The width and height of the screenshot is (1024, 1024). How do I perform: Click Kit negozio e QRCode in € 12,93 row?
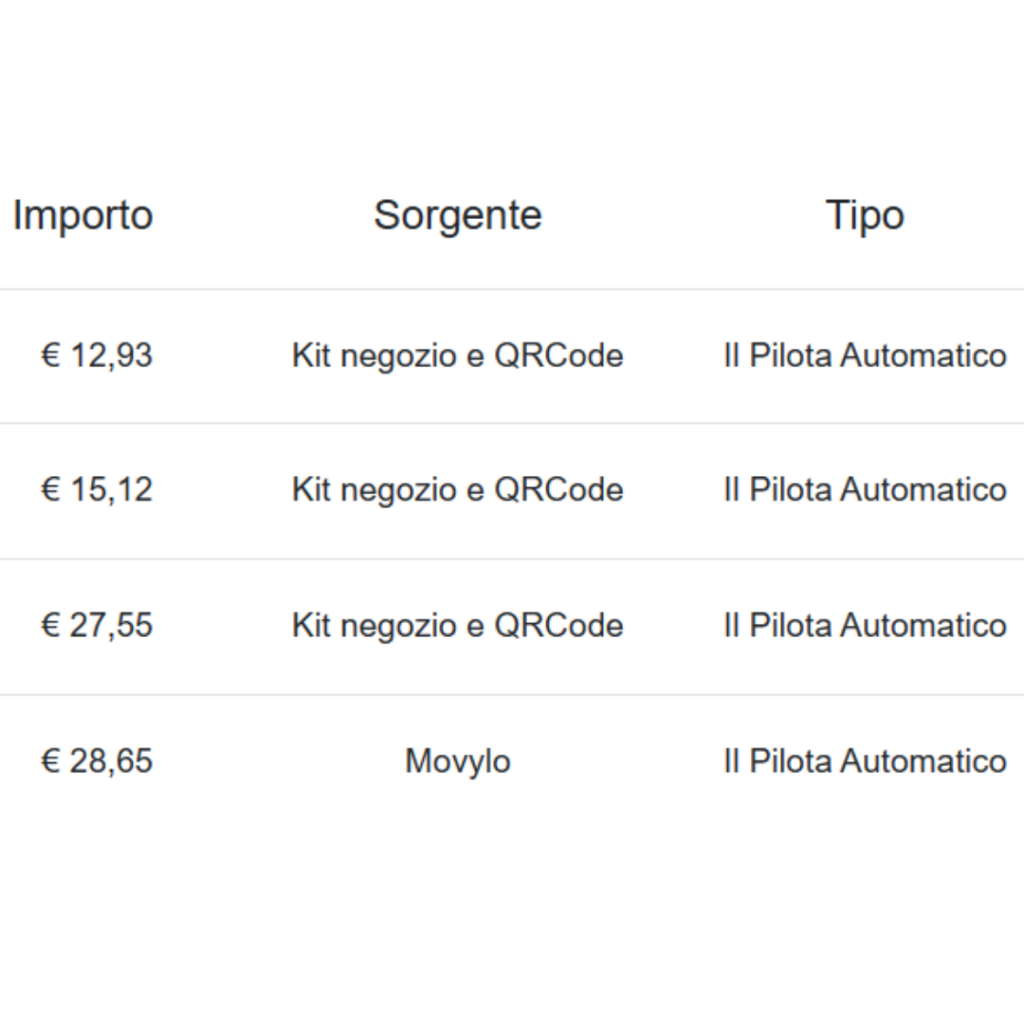point(458,356)
